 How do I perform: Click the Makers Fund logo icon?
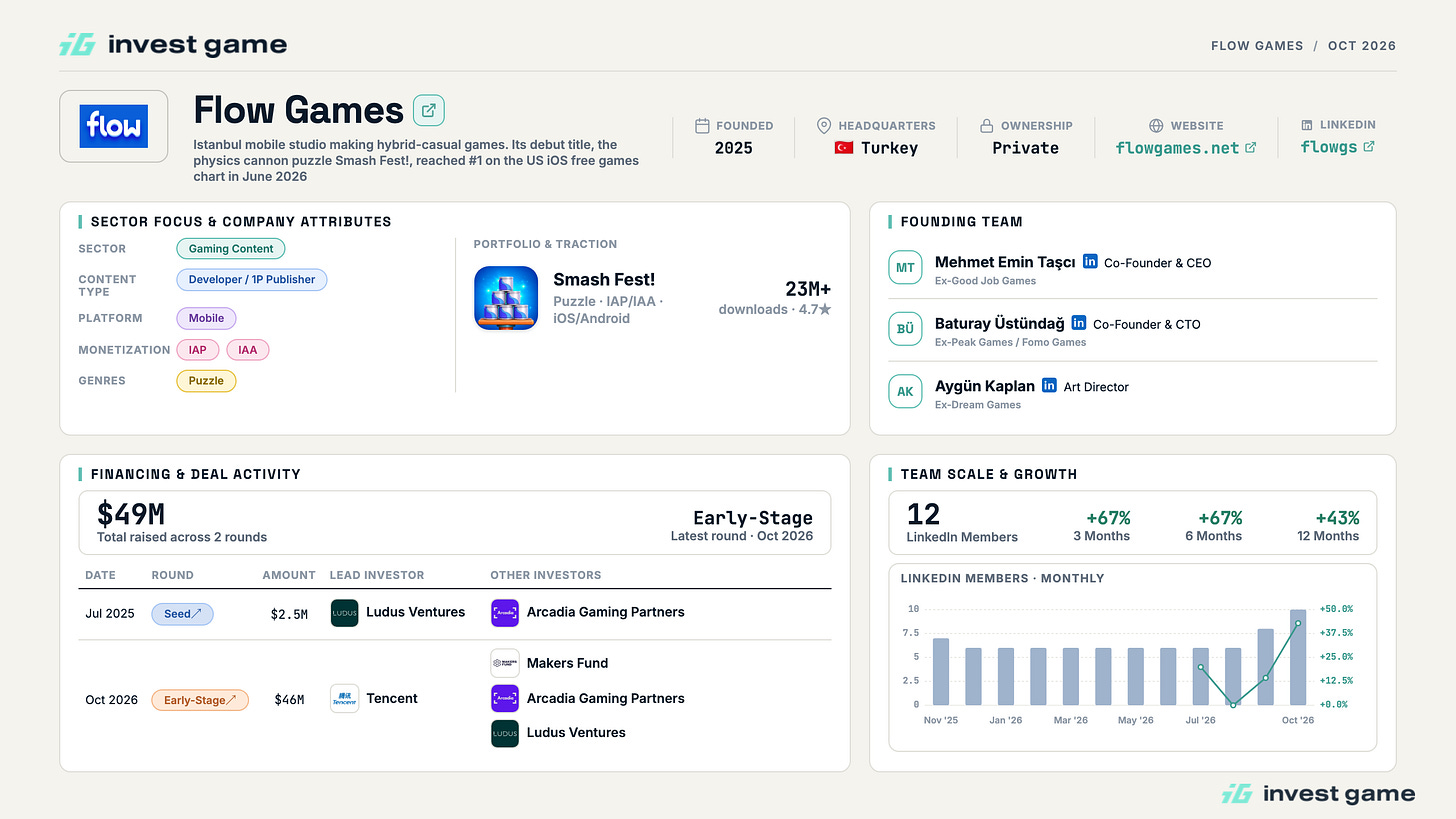505,664
